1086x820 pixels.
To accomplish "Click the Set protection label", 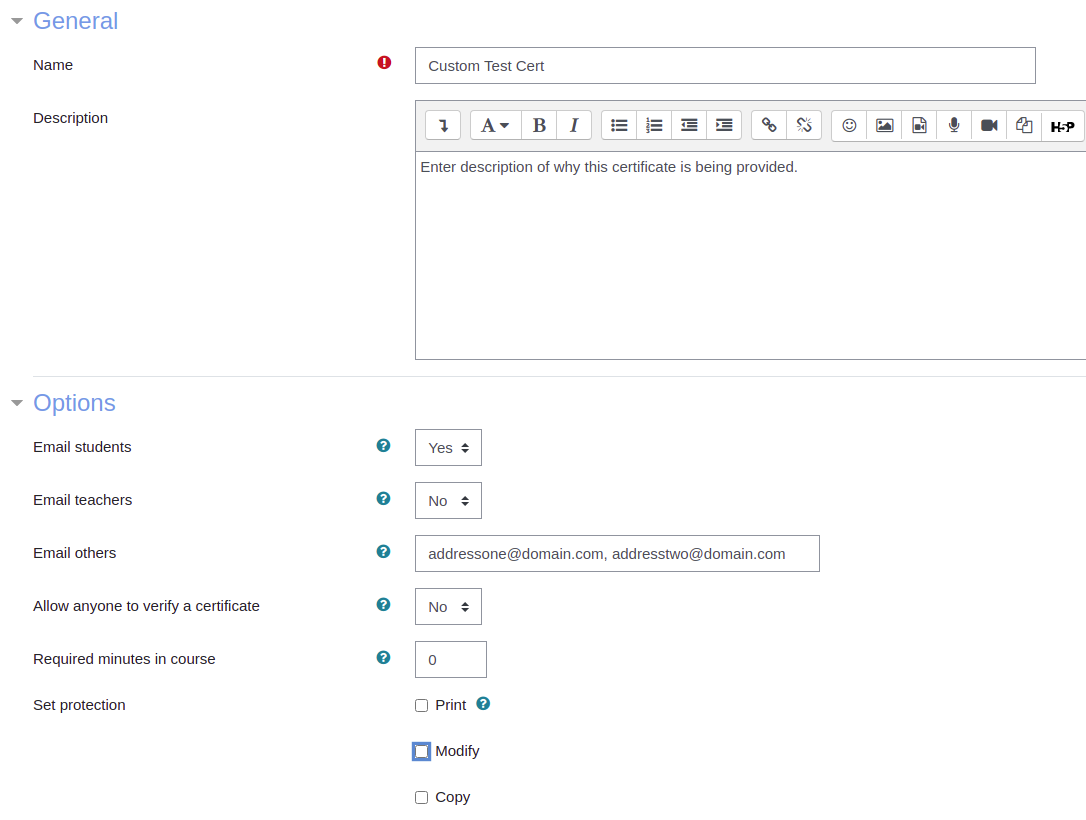I will (79, 705).
